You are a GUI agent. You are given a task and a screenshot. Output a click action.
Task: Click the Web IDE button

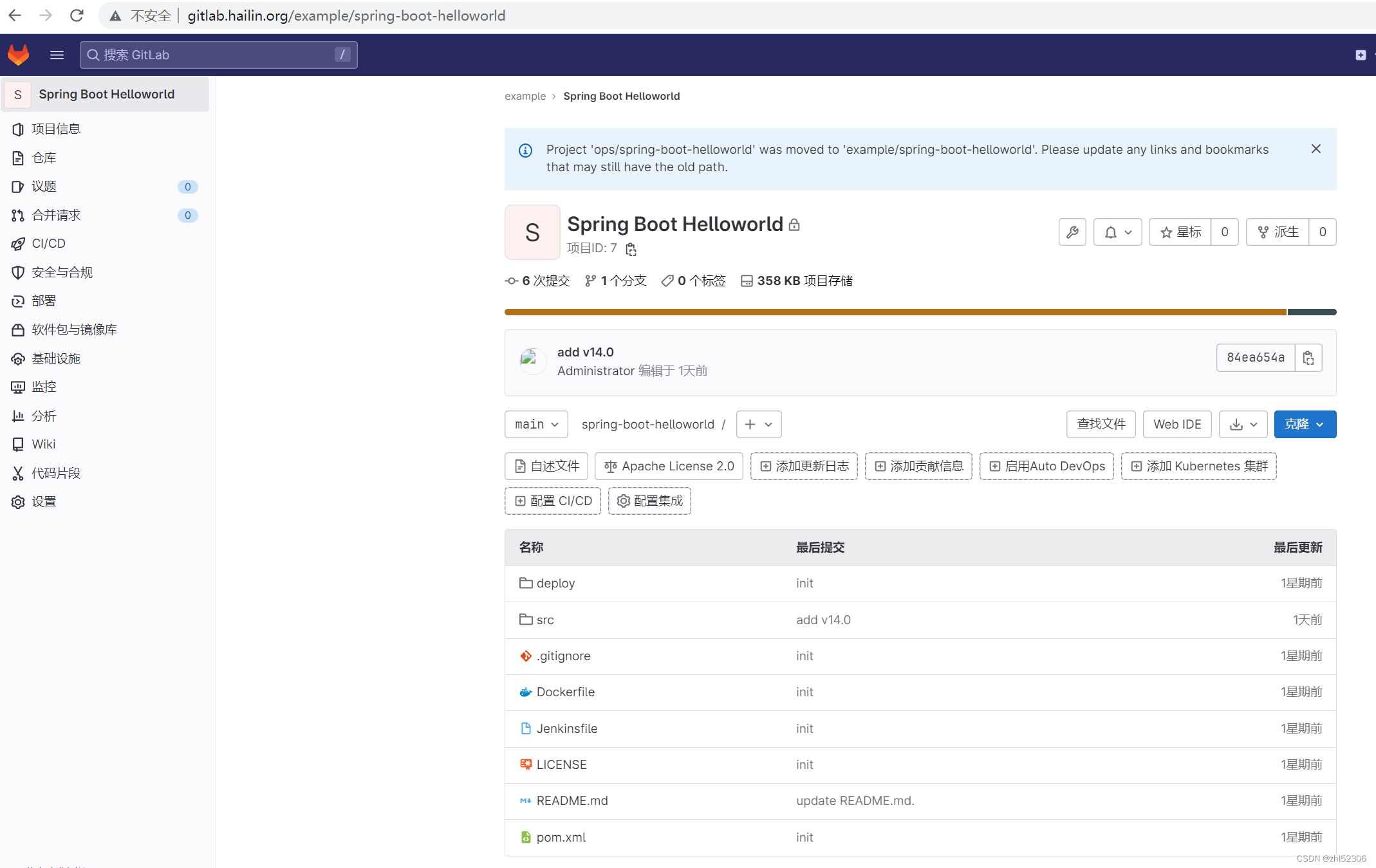click(1176, 425)
